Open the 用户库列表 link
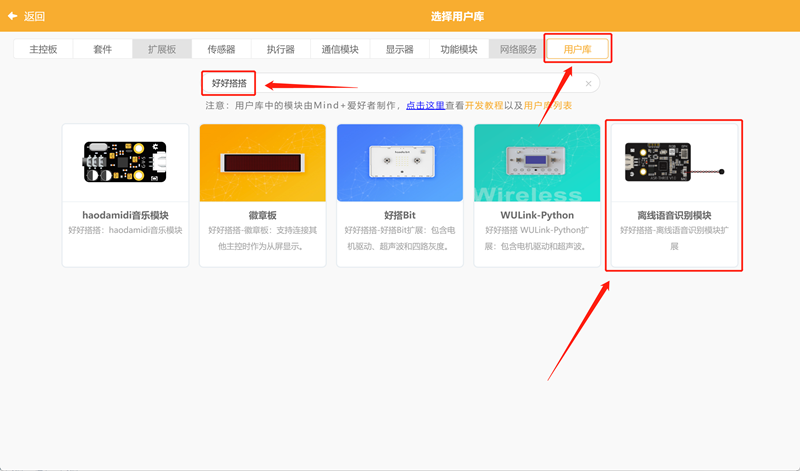 547,106
